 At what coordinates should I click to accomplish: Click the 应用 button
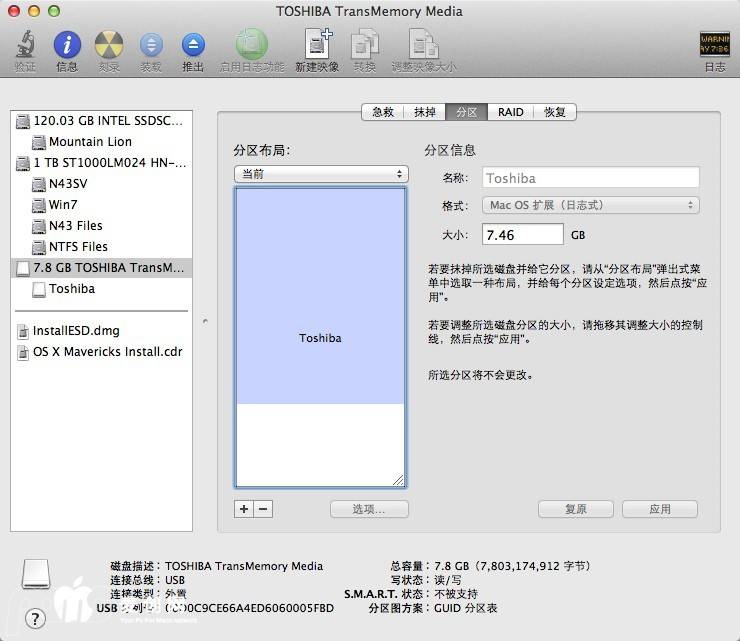pyautogui.click(x=659, y=509)
